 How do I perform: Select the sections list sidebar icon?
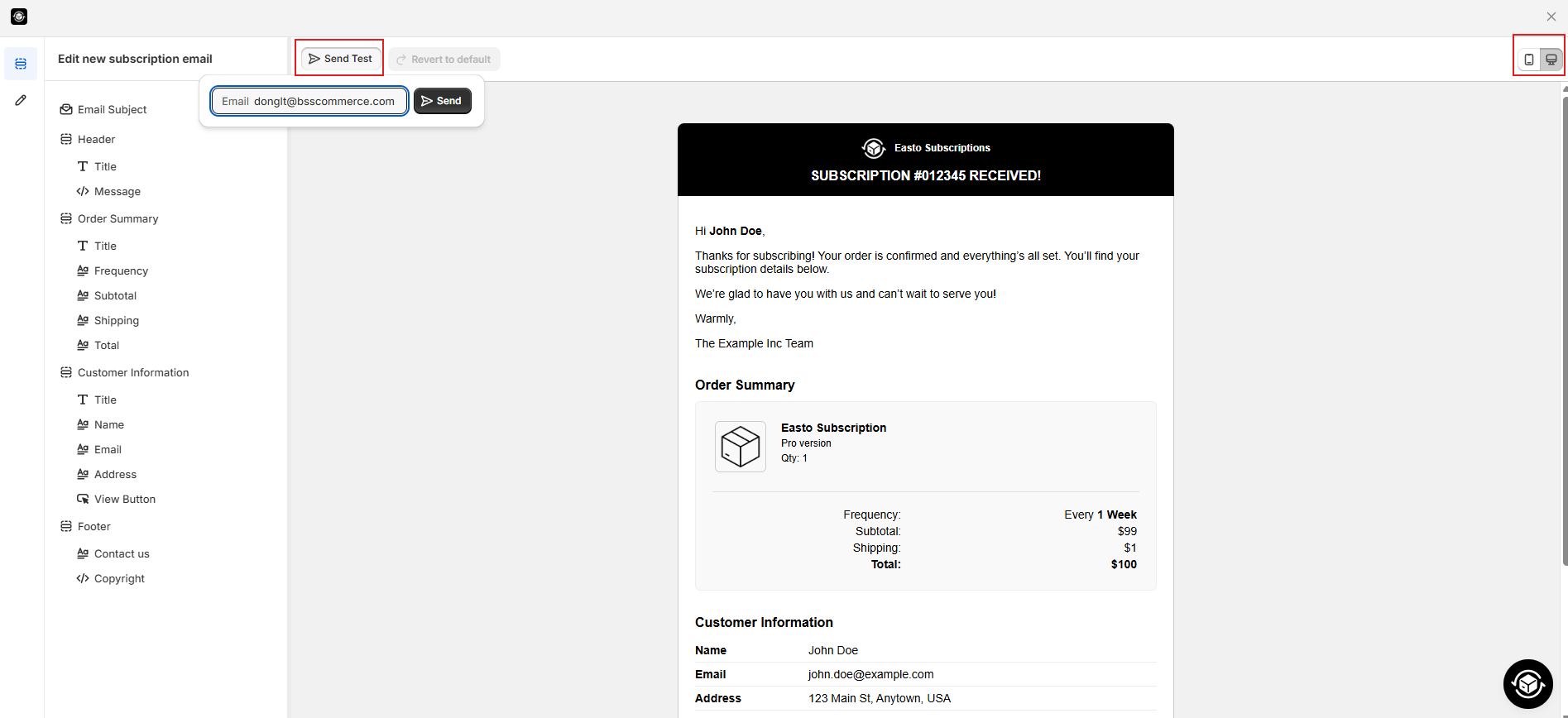coord(21,64)
